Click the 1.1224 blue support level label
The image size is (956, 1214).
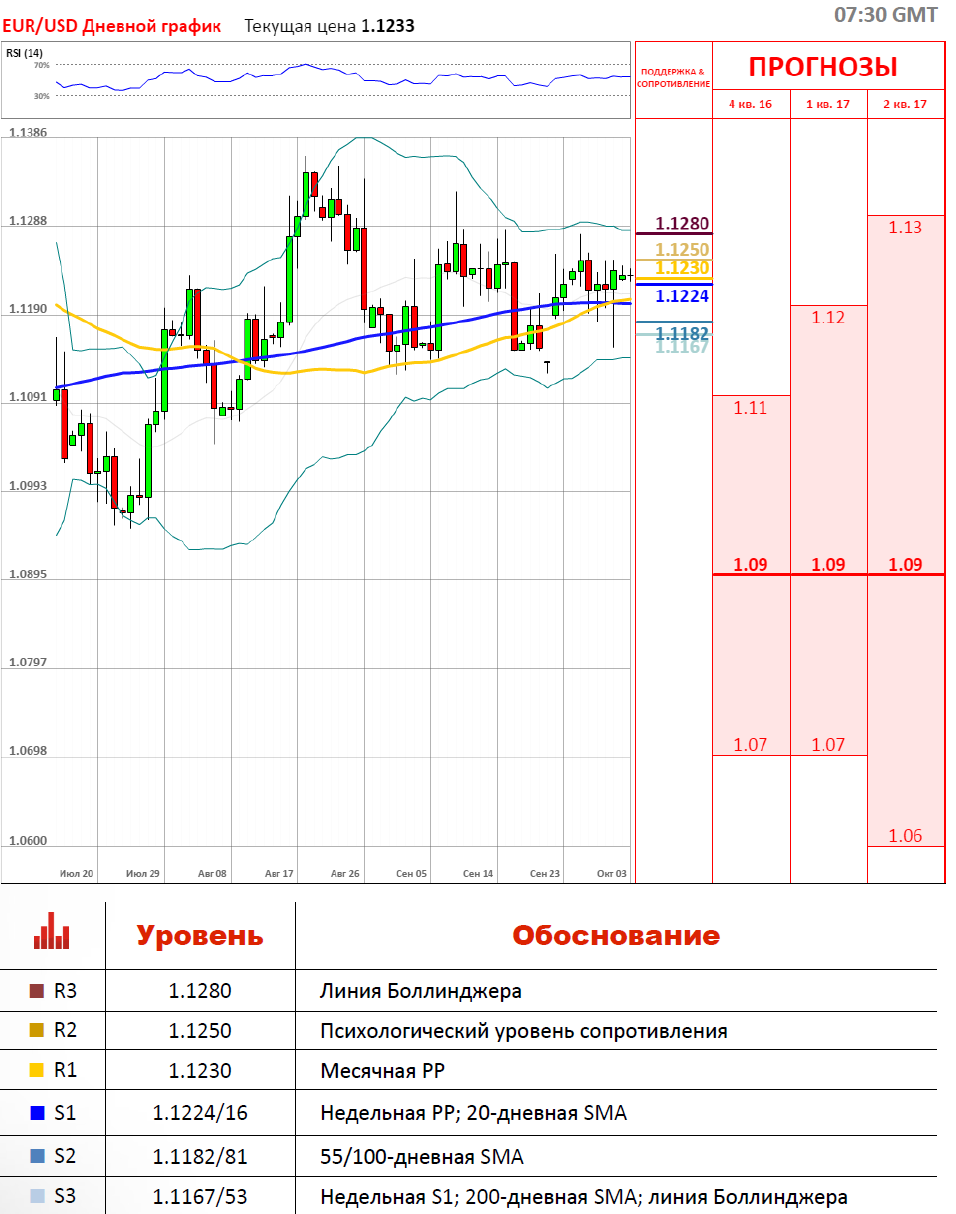(x=682, y=296)
